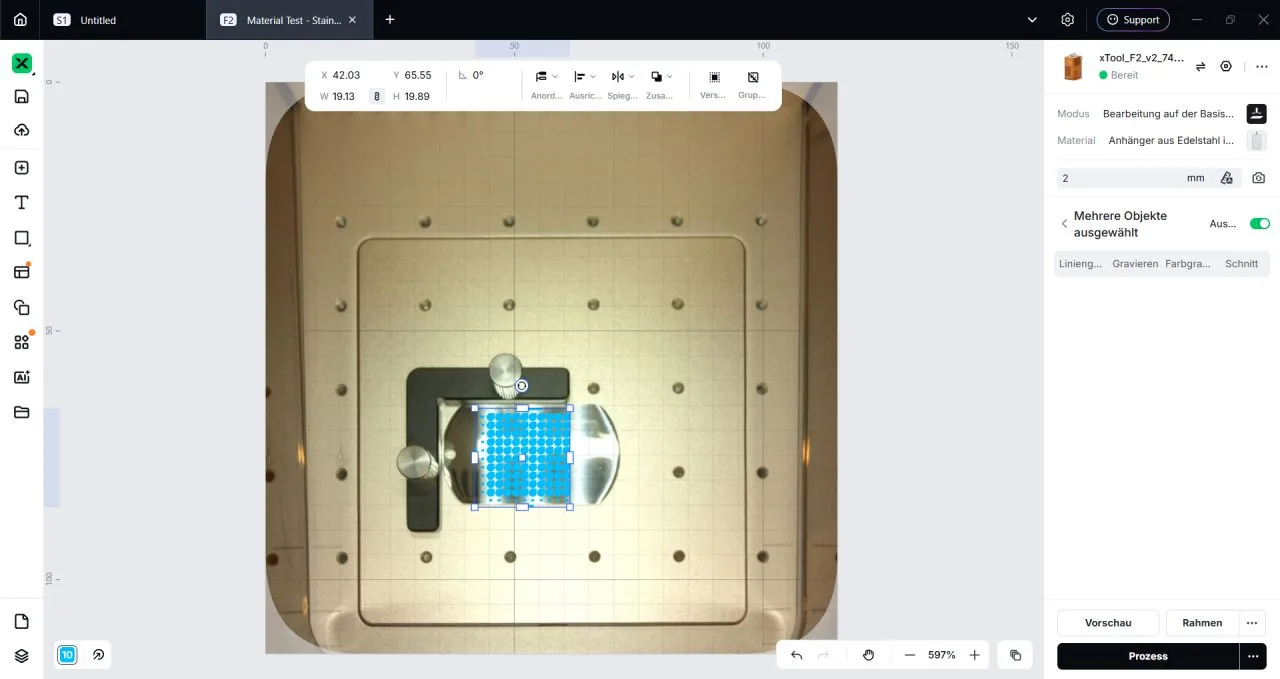Open the apps grid icon

coord(22,342)
